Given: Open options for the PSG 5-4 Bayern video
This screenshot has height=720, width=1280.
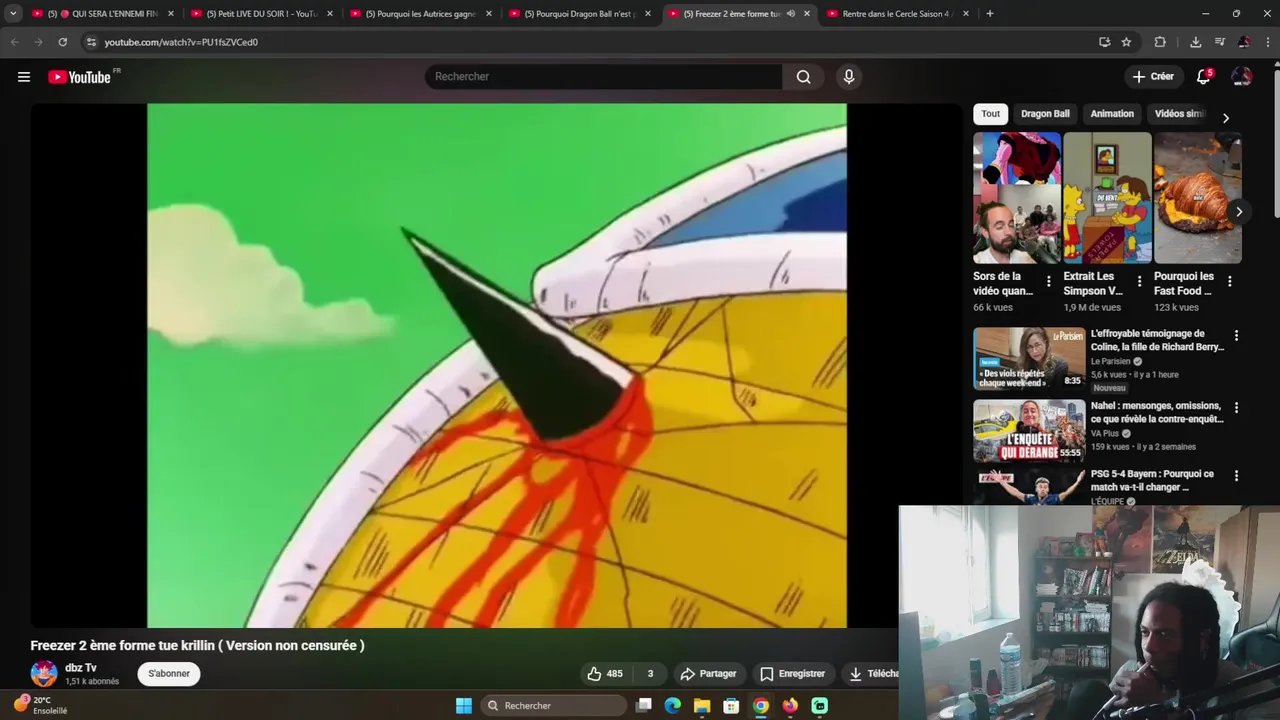Looking at the screenshot, I should click(x=1236, y=476).
